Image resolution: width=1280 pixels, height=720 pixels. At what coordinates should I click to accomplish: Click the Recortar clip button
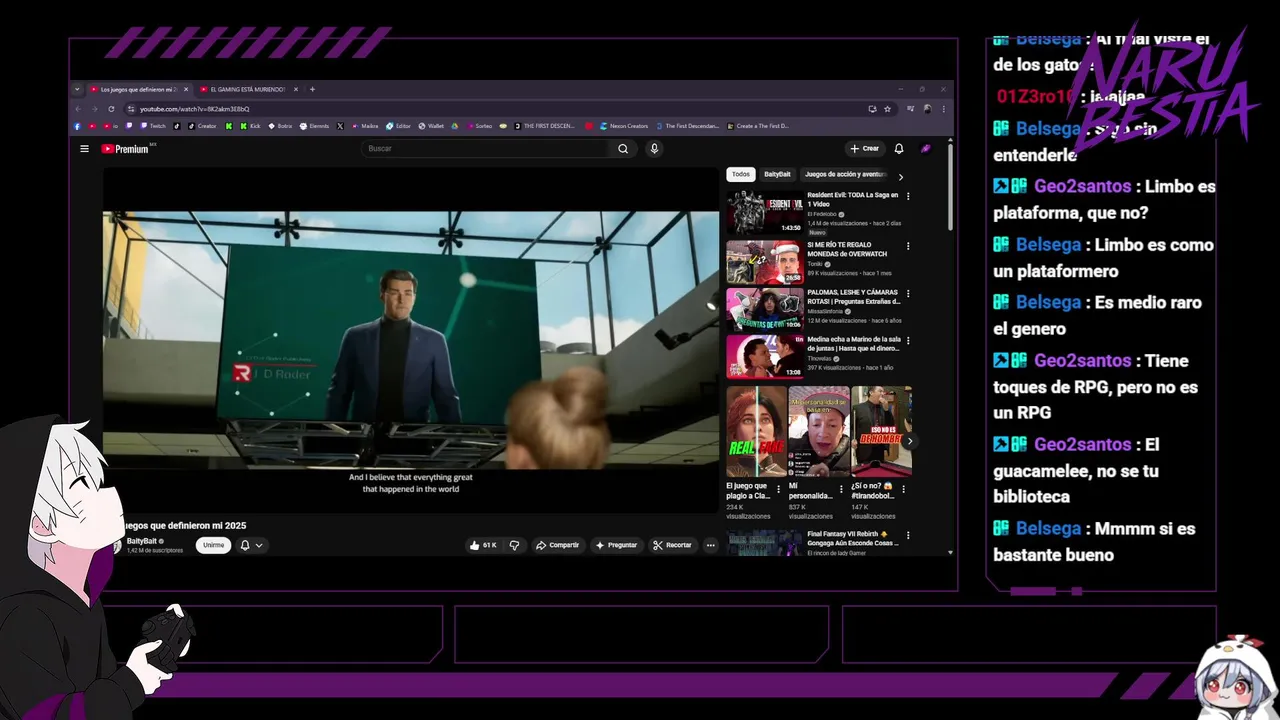[x=672, y=545]
